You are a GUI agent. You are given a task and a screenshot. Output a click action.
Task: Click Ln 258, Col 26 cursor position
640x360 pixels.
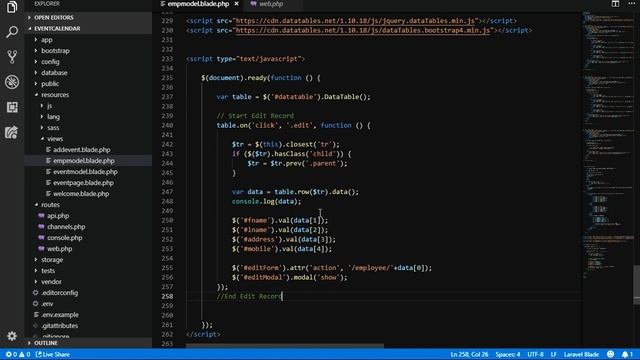point(469,354)
